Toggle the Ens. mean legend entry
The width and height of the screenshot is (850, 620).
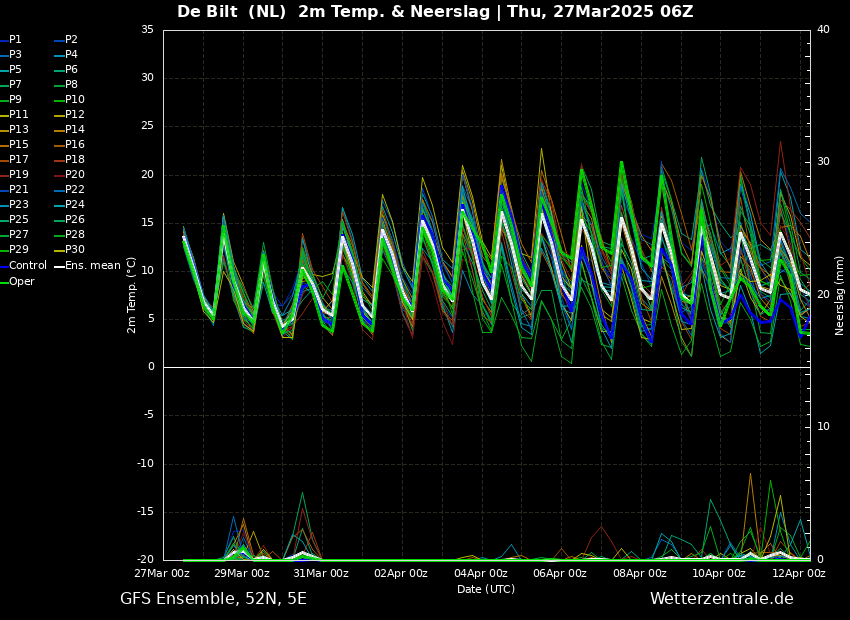(x=92, y=265)
